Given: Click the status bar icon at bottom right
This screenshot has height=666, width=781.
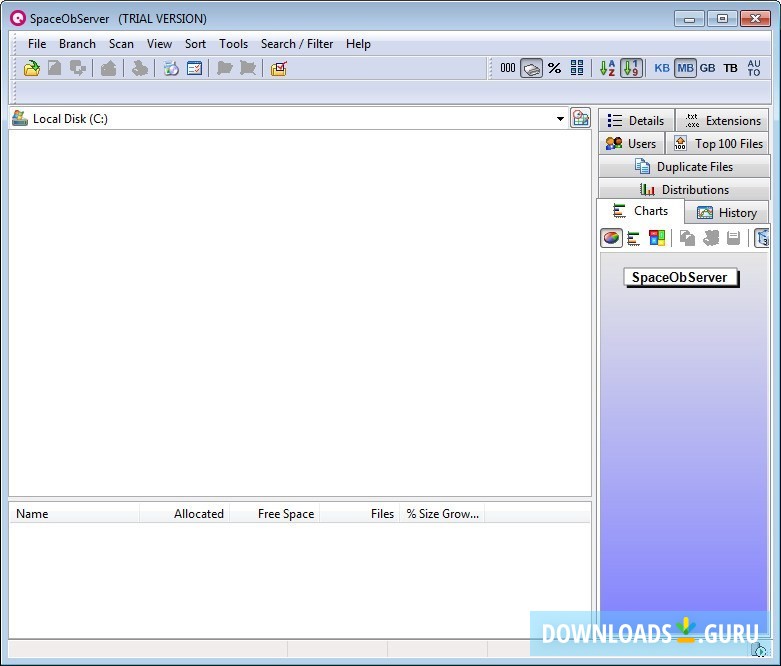Looking at the screenshot, I should pos(759,650).
